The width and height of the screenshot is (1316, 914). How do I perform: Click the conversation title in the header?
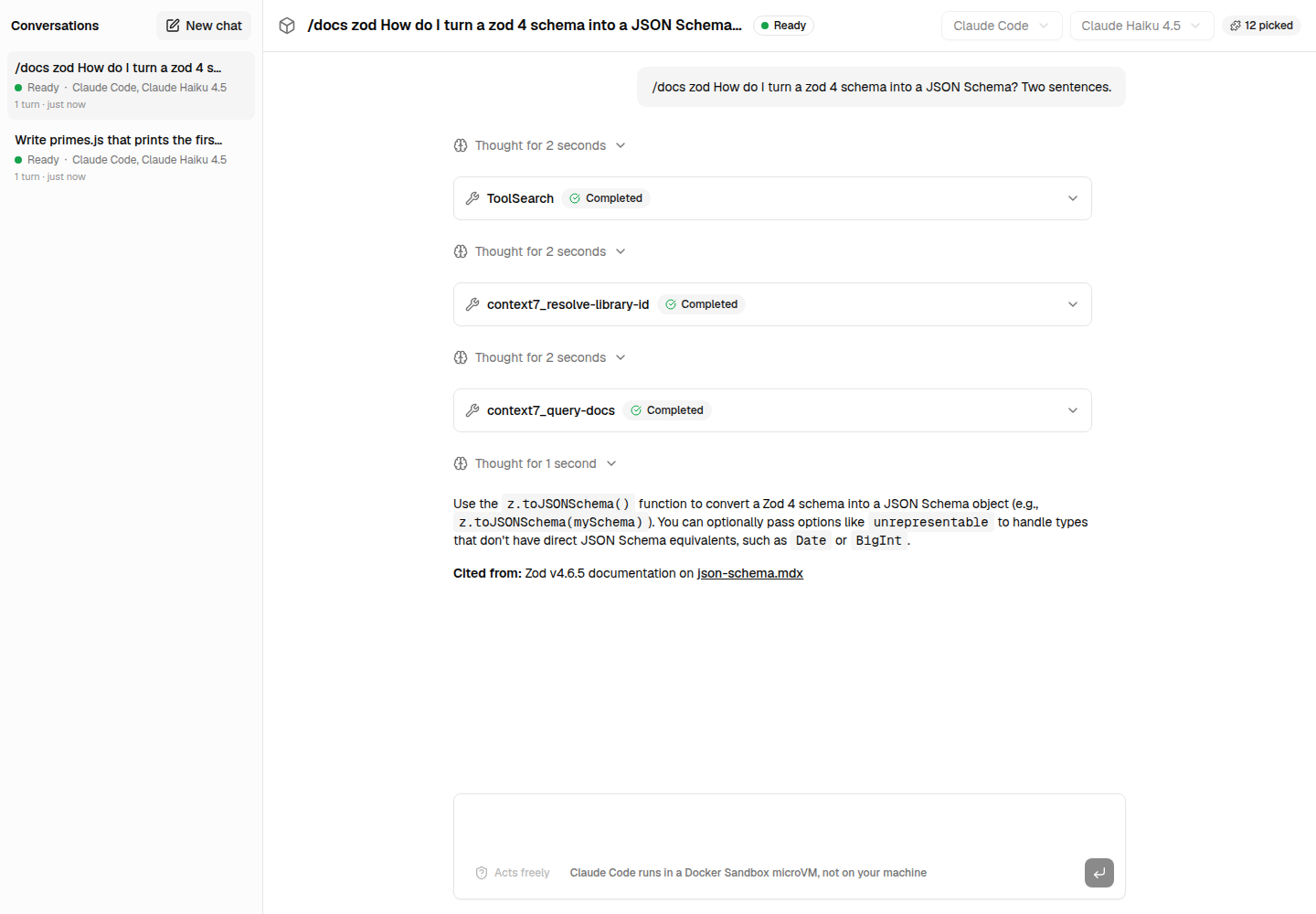click(525, 26)
